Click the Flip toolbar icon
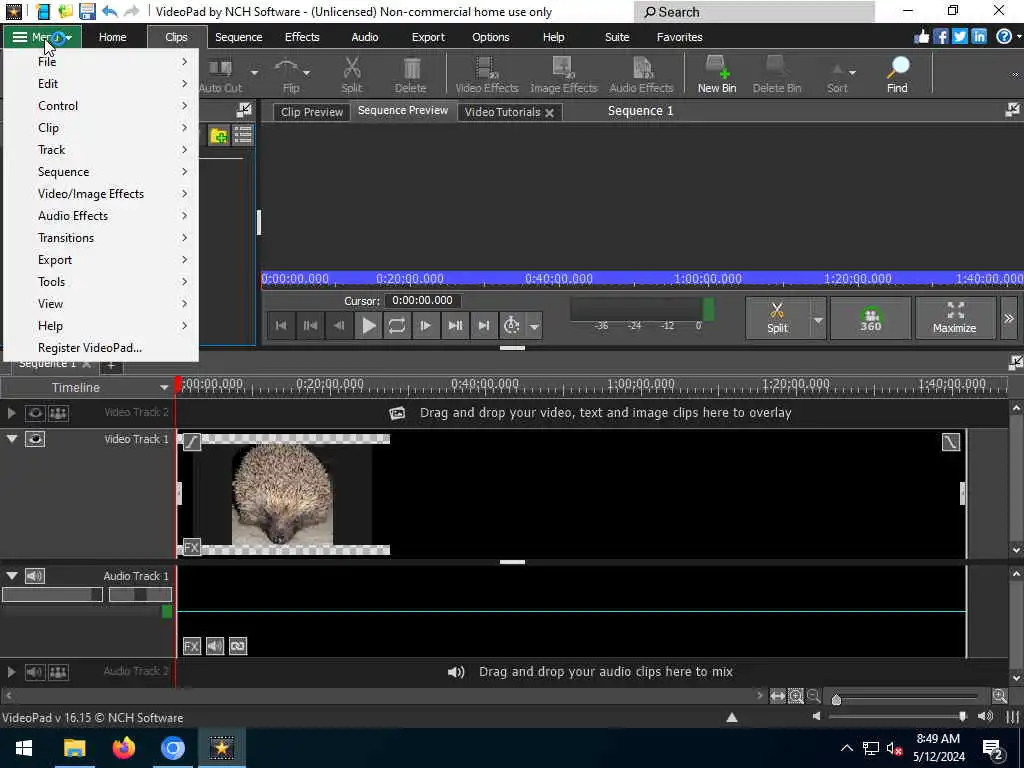 coord(287,75)
